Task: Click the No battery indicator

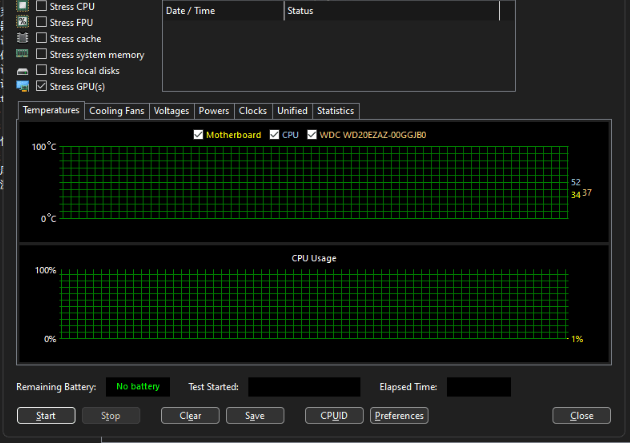Action: pos(138,387)
